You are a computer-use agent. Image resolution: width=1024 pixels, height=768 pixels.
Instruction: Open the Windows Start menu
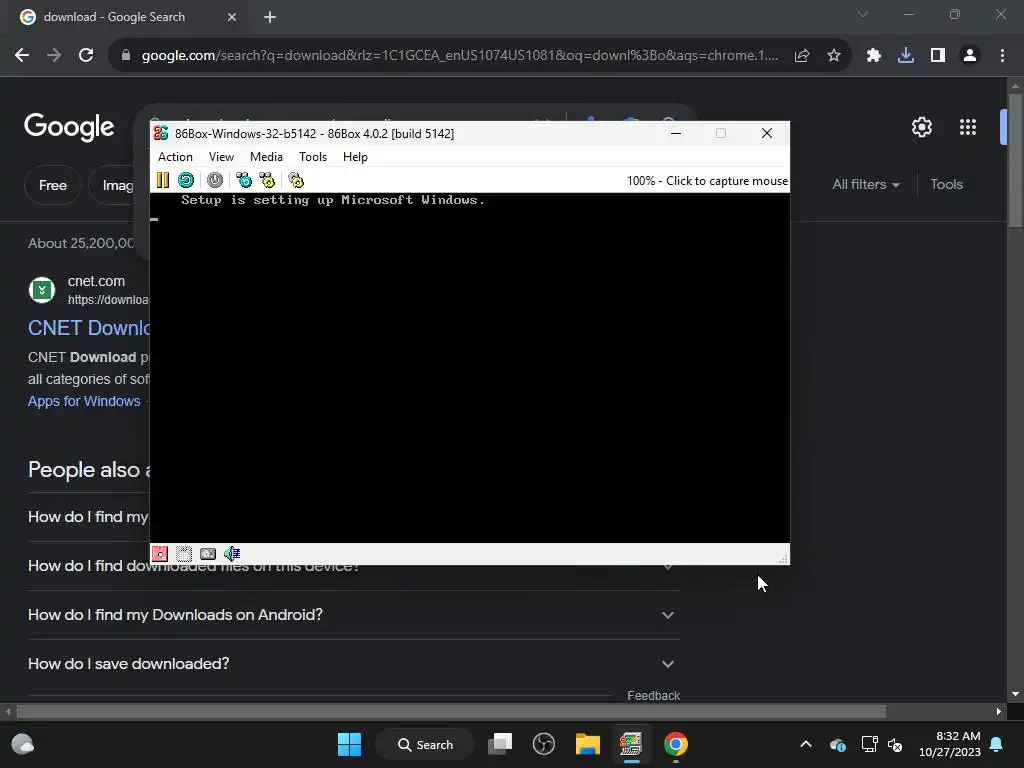click(349, 744)
